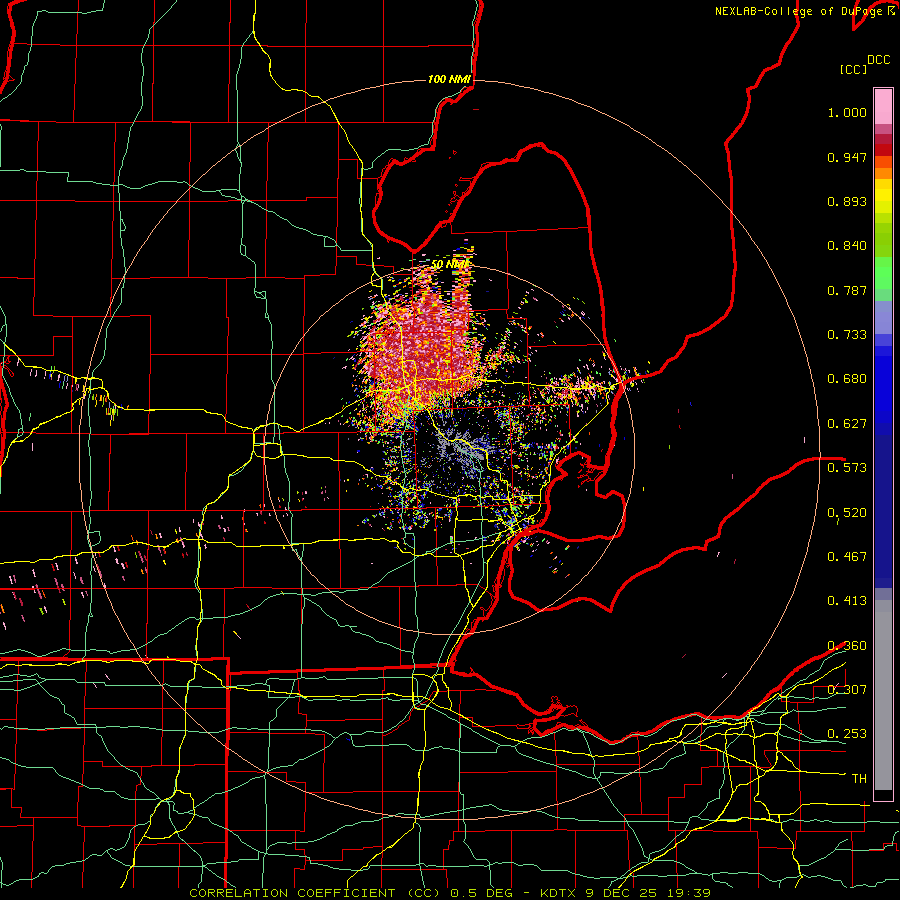Click the 0.307 legend value
Image resolution: width=900 pixels, height=900 pixels.
click(847, 690)
